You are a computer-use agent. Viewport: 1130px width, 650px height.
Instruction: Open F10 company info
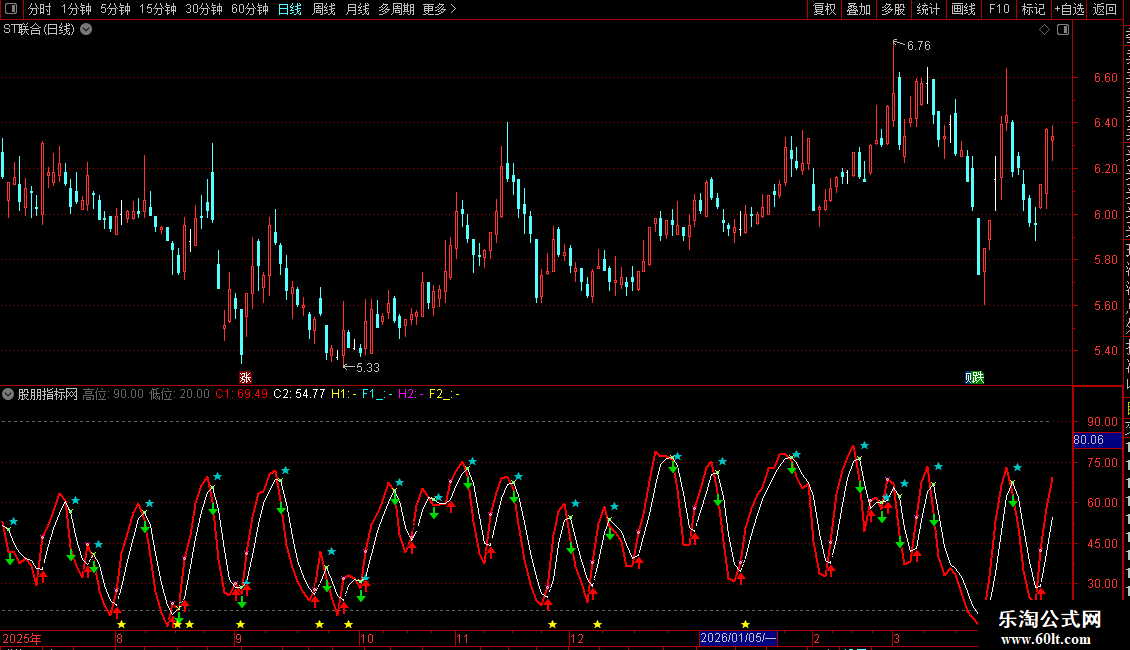pyautogui.click(x=998, y=9)
